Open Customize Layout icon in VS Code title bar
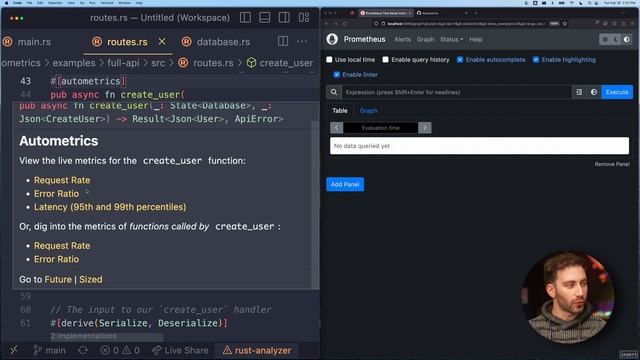The height and width of the screenshot is (360, 640). click(304, 18)
